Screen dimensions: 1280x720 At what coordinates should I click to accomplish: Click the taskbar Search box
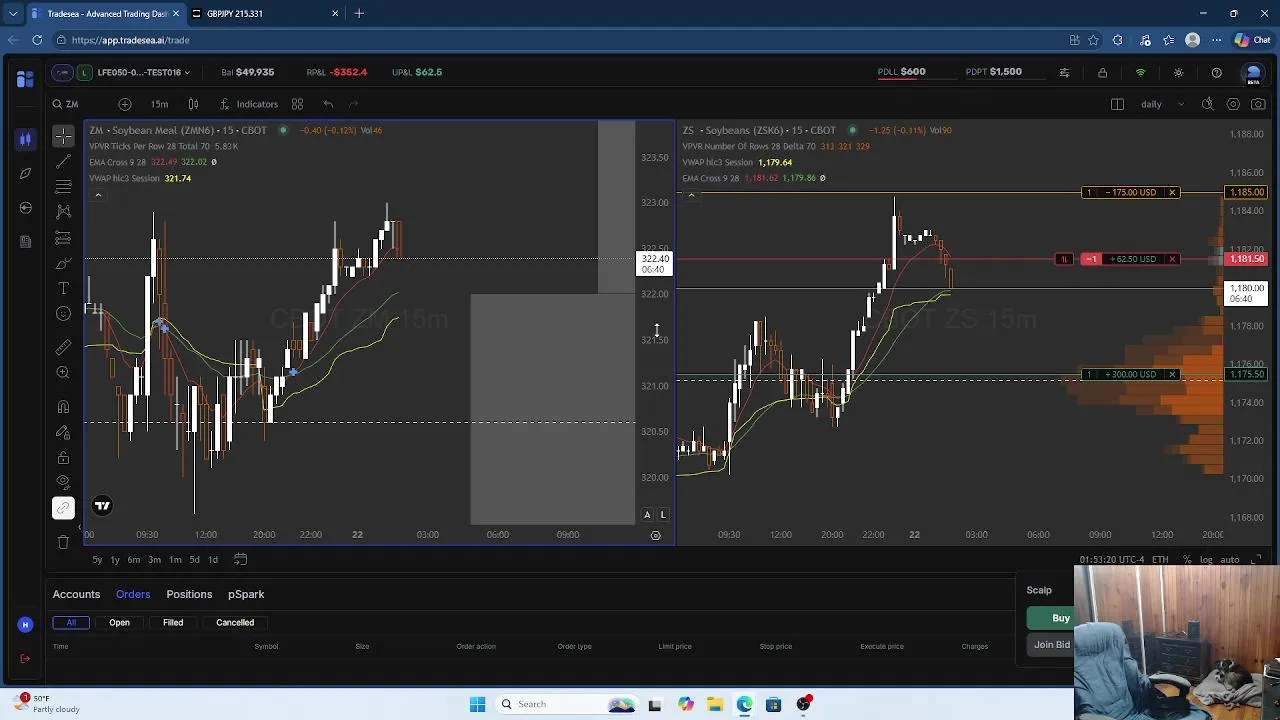pyautogui.click(x=567, y=704)
